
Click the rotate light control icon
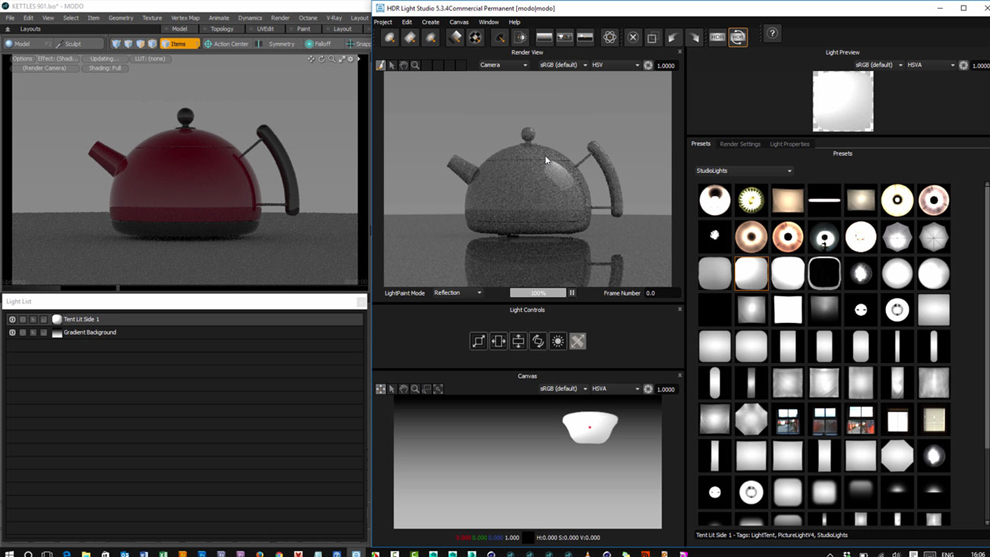click(538, 341)
